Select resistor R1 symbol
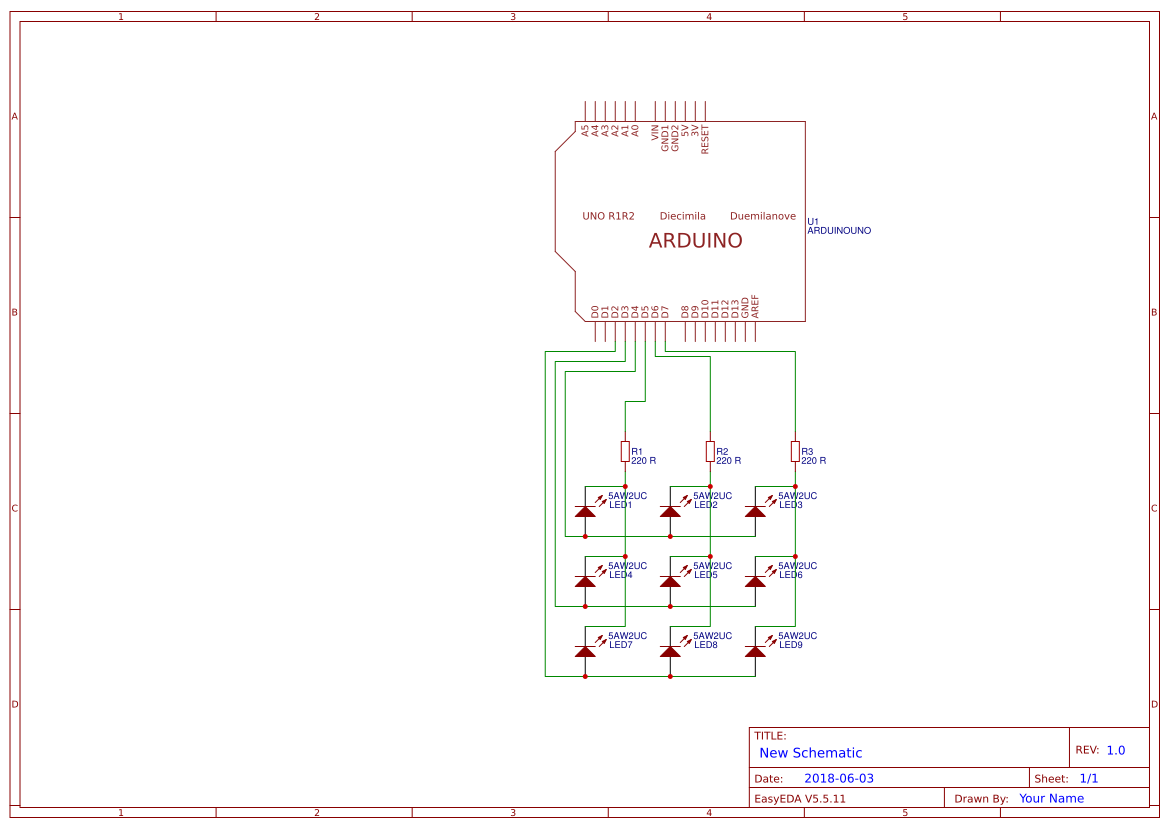The image size is (1171, 828). click(625, 451)
